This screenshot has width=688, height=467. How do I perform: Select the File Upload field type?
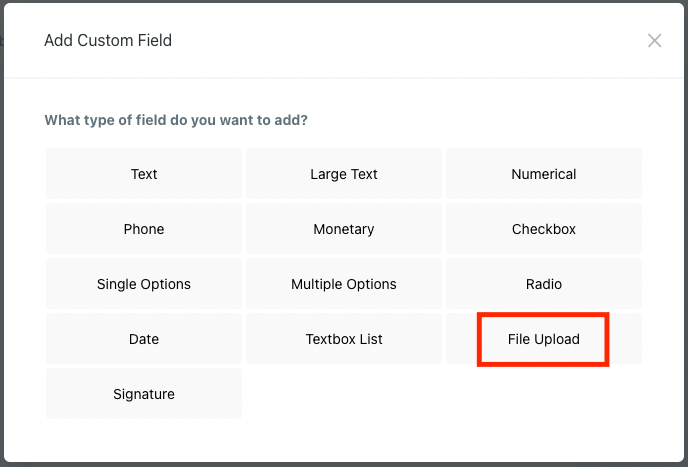544,339
